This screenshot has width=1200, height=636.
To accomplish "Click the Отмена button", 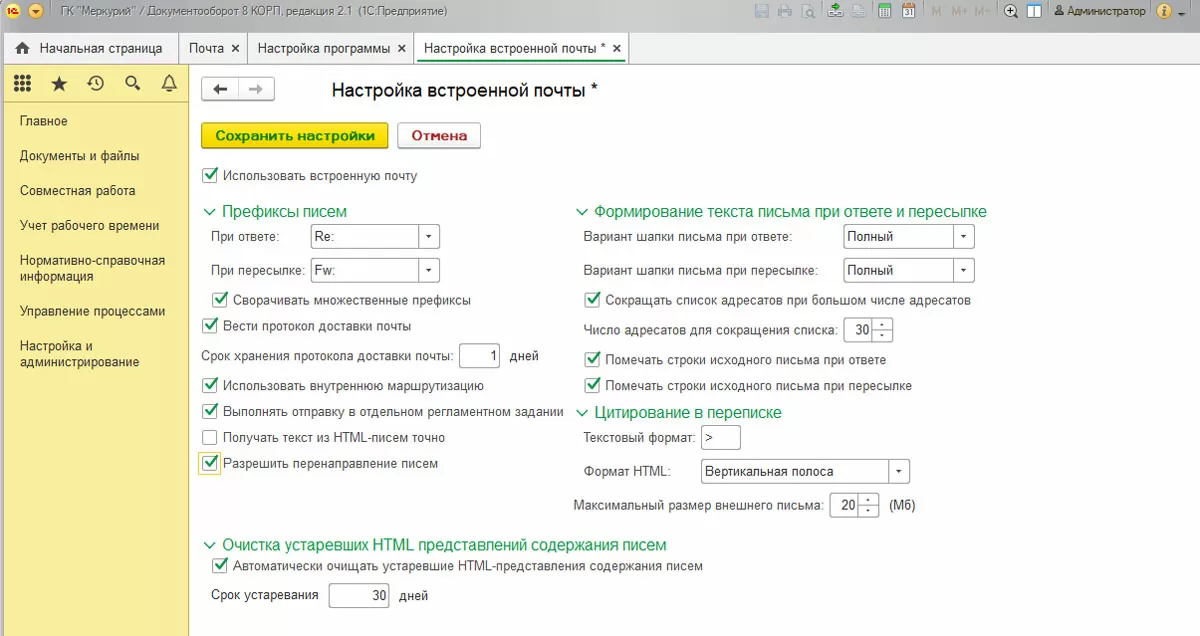I will 439,136.
